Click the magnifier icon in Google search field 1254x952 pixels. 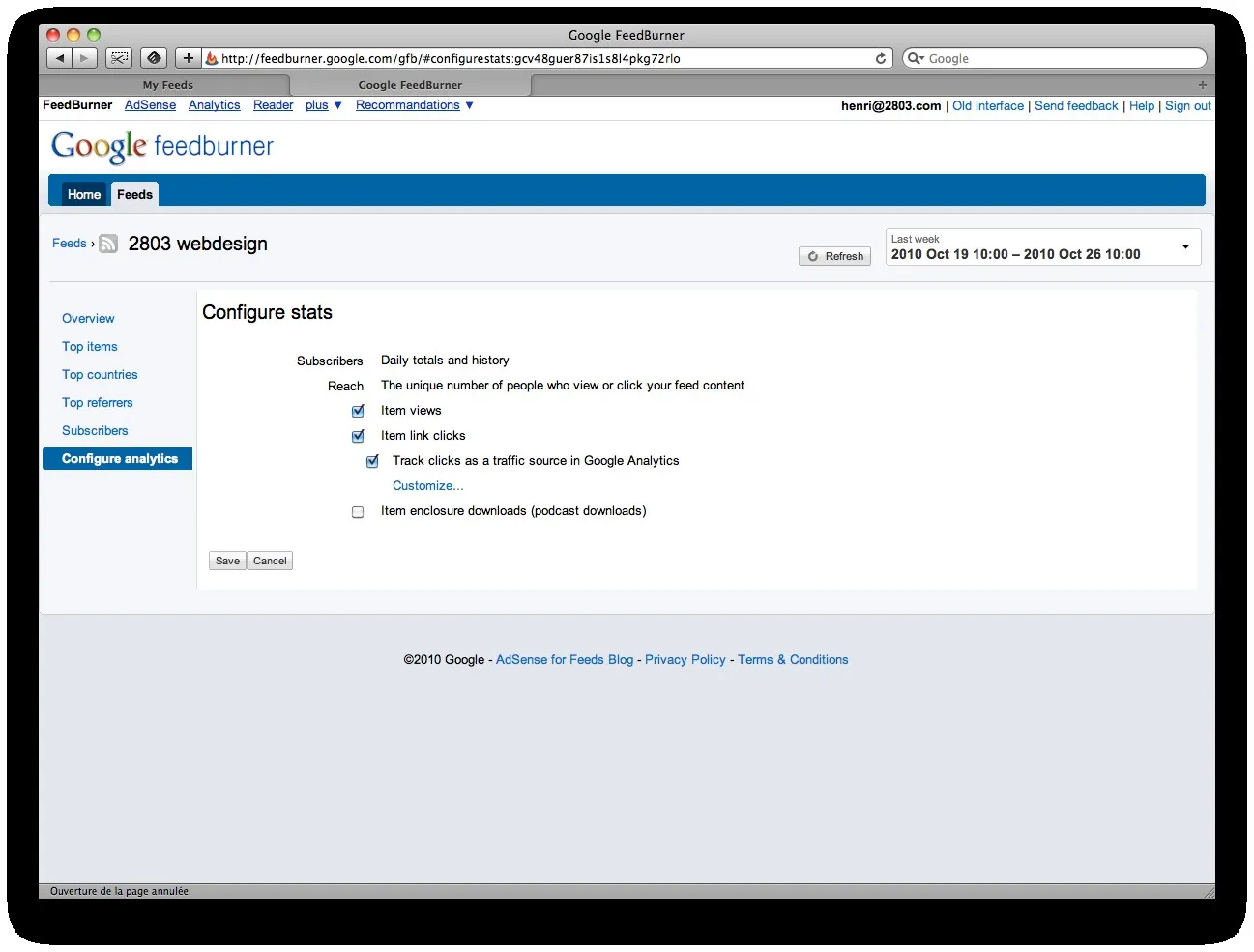[x=914, y=58]
